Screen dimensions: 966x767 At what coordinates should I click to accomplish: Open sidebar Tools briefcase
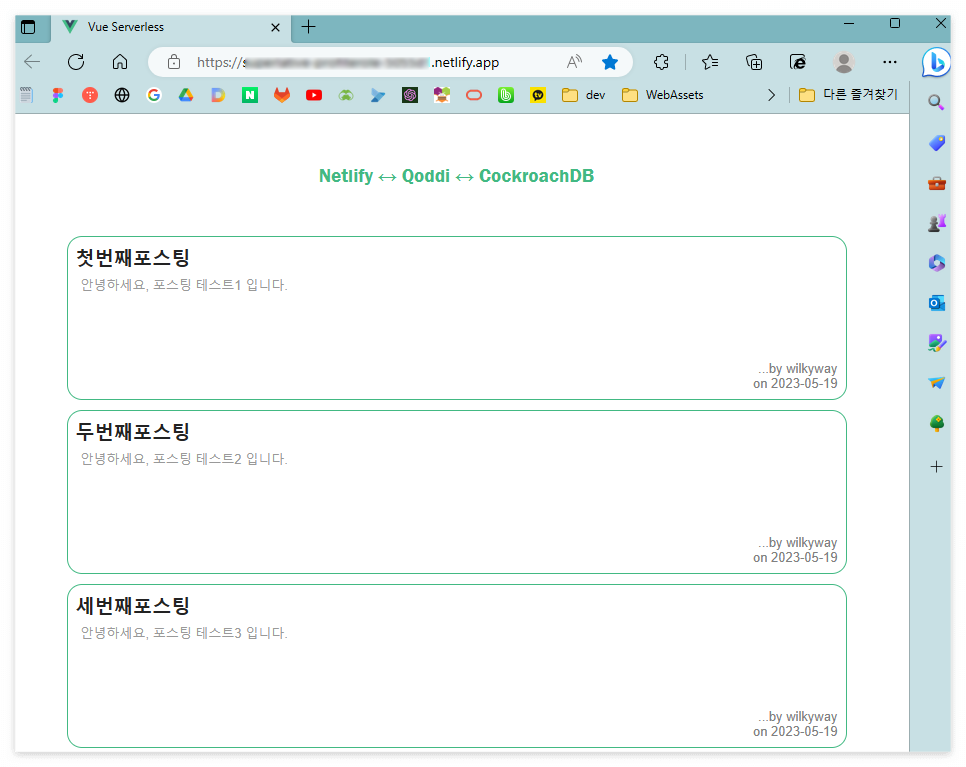936,183
